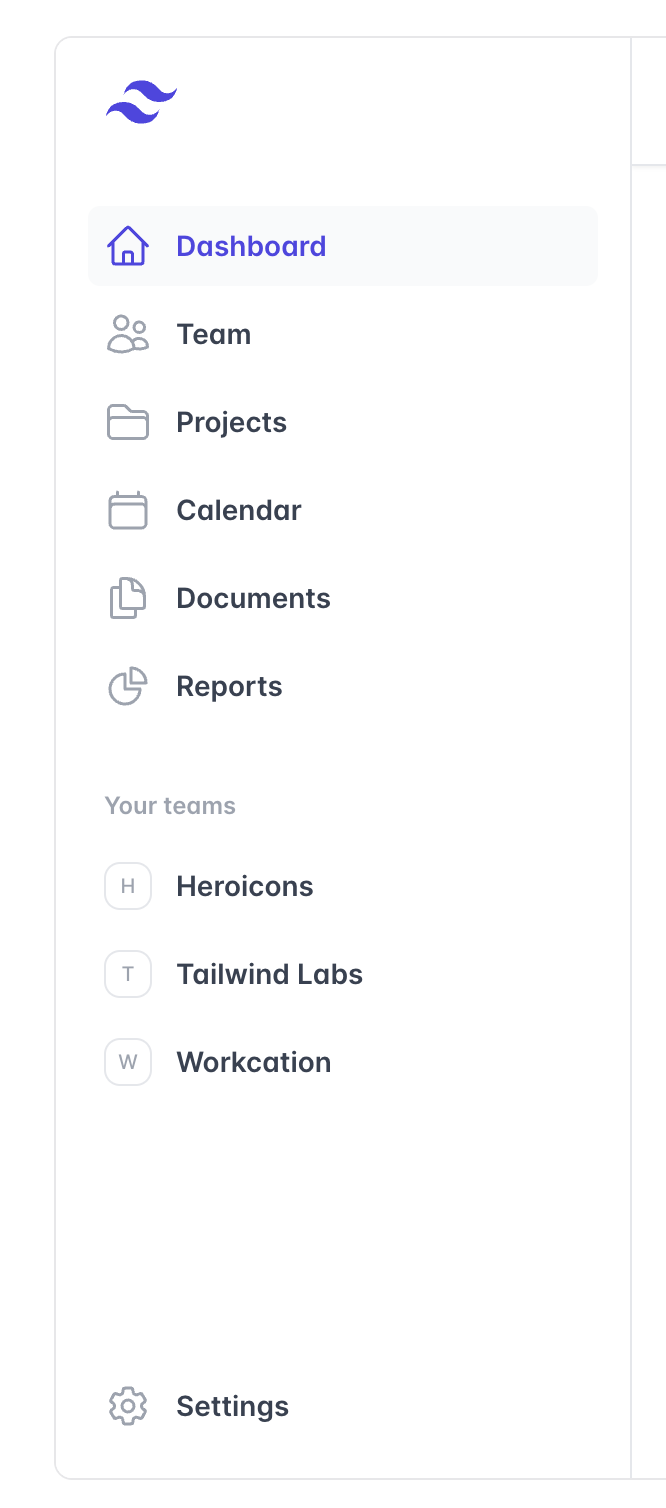View the Reports page

click(229, 686)
